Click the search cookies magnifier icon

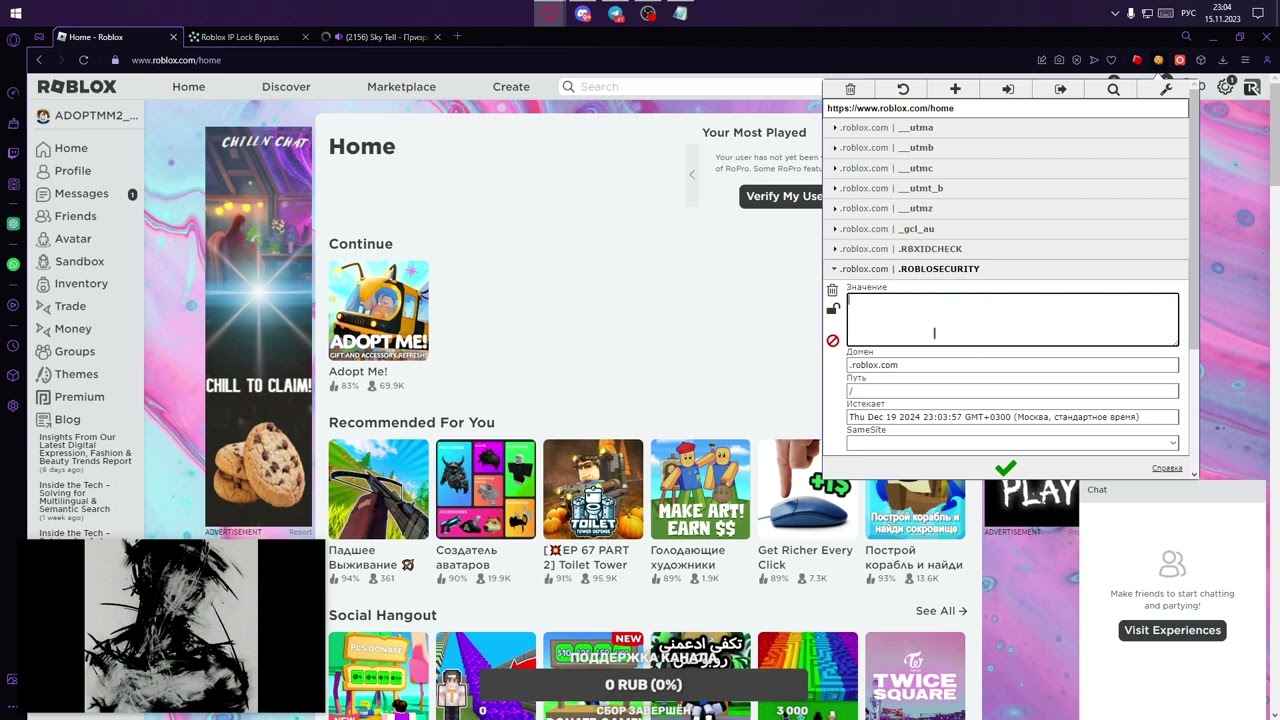pos(1113,89)
